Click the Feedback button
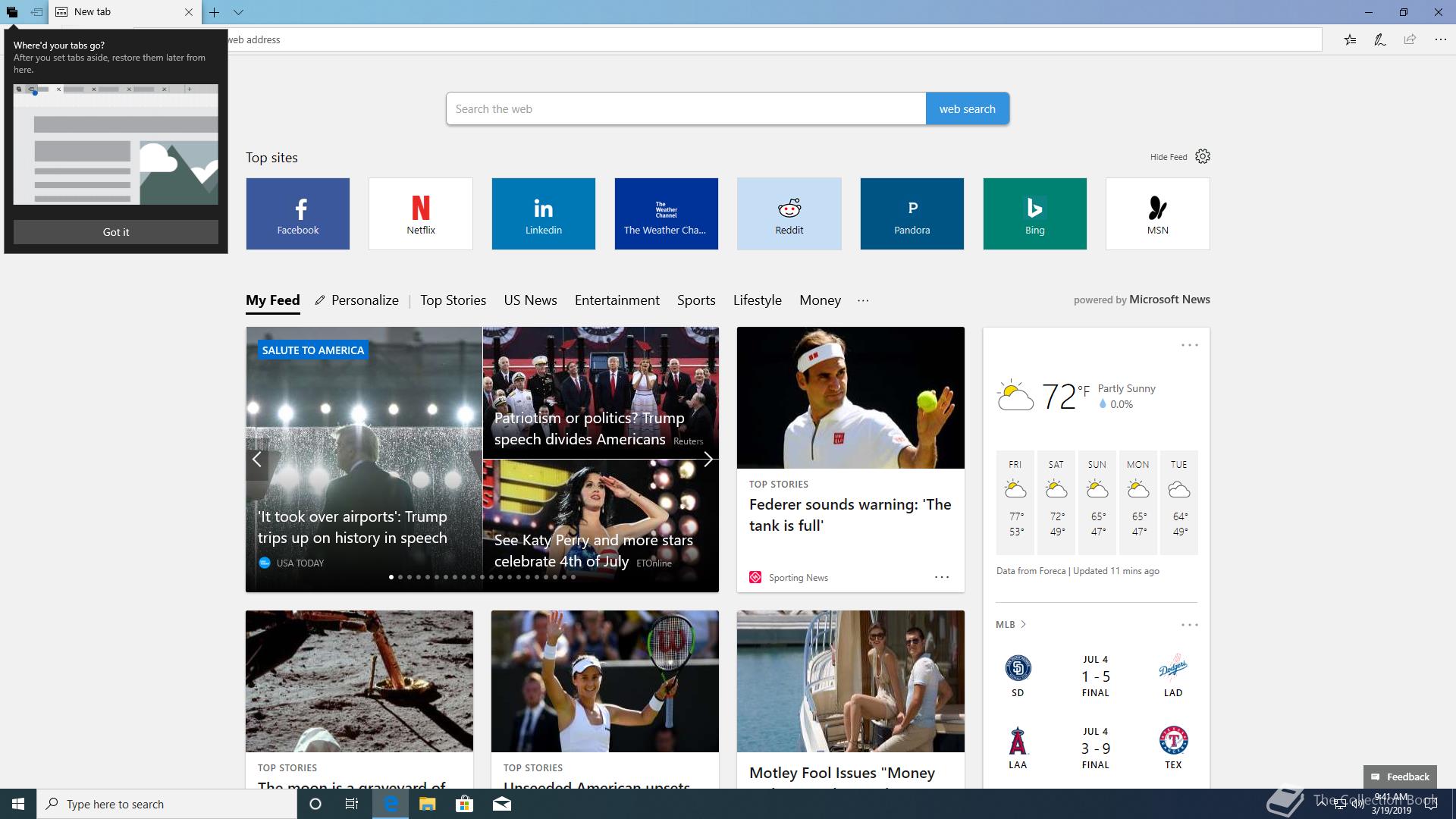The height and width of the screenshot is (819, 1456). (1400, 777)
